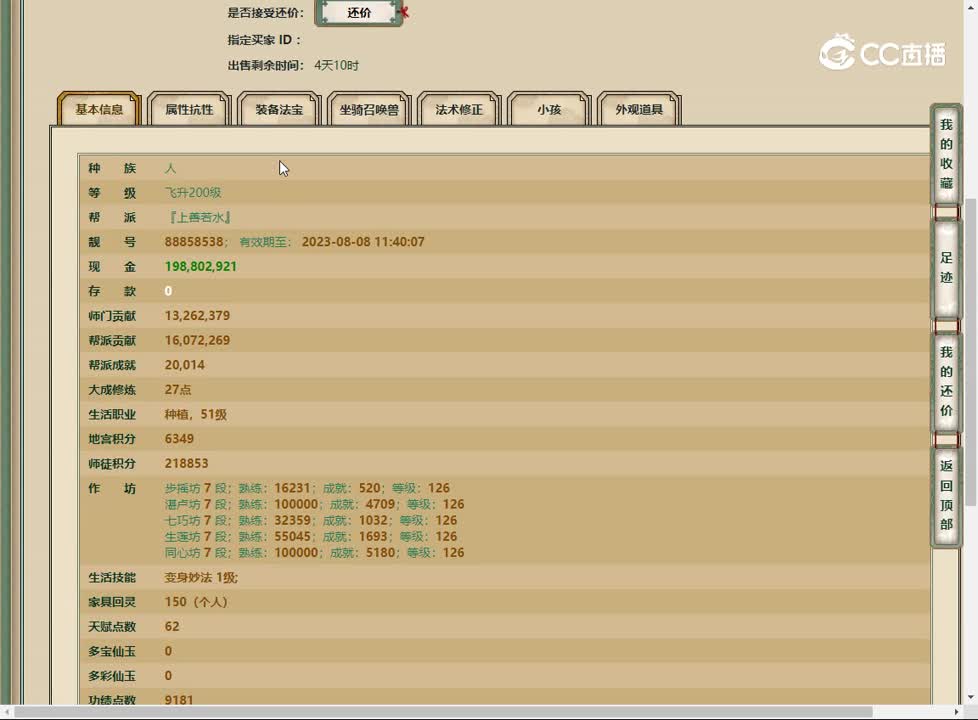Screen dimensions: 978x720
Task: Select the expiry date 2023-08-08 11:40:07
Action: click(x=363, y=241)
